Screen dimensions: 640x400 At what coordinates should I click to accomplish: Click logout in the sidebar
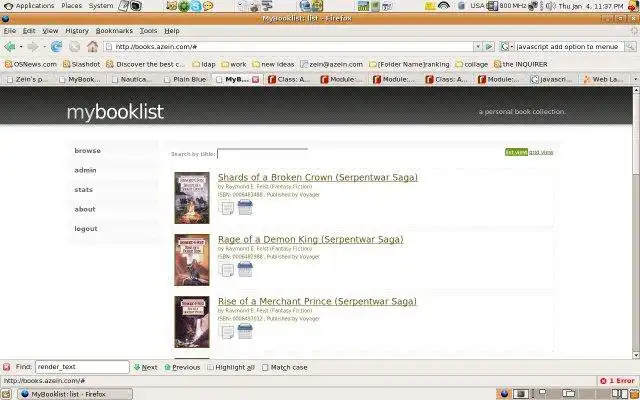(x=86, y=229)
